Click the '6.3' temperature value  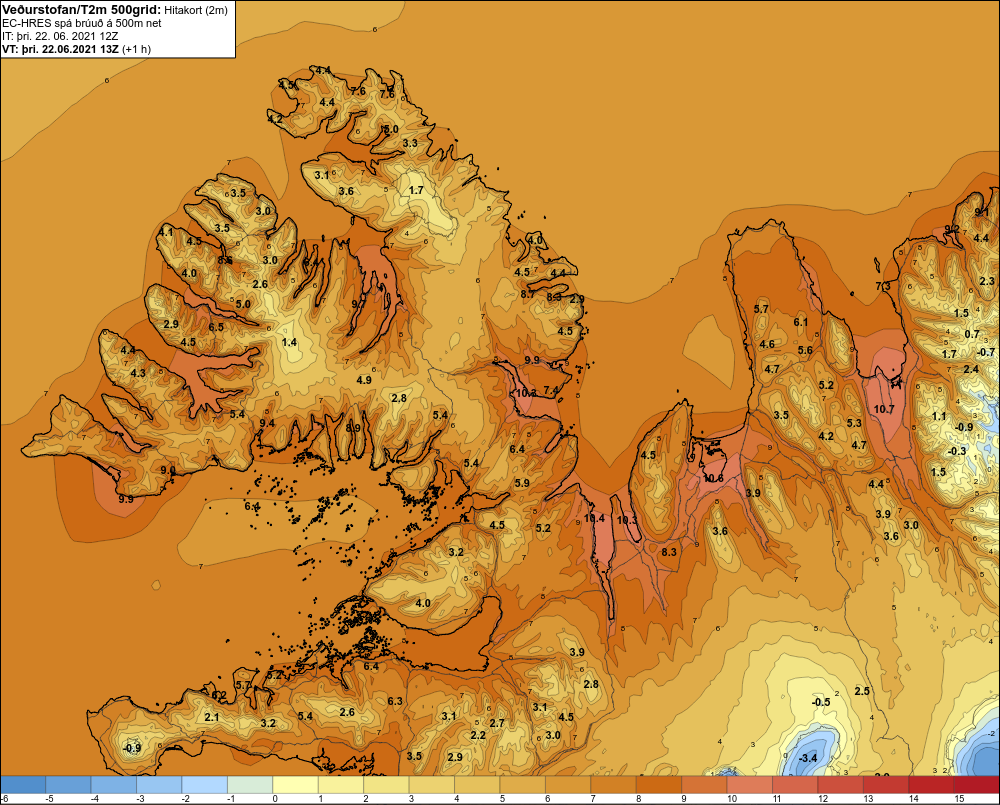tap(395, 701)
